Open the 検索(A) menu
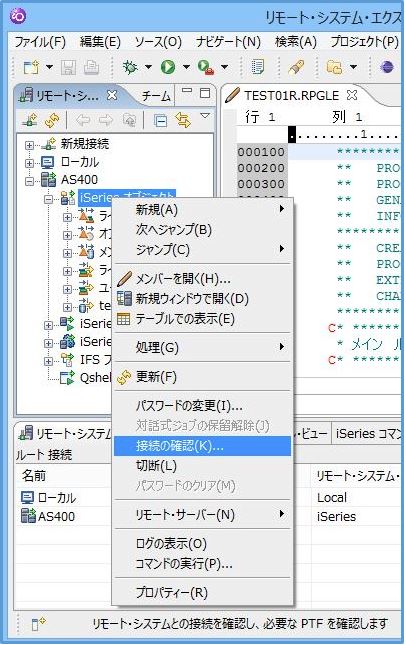Image resolution: width=406 pixels, height=645 pixels. pos(296,42)
